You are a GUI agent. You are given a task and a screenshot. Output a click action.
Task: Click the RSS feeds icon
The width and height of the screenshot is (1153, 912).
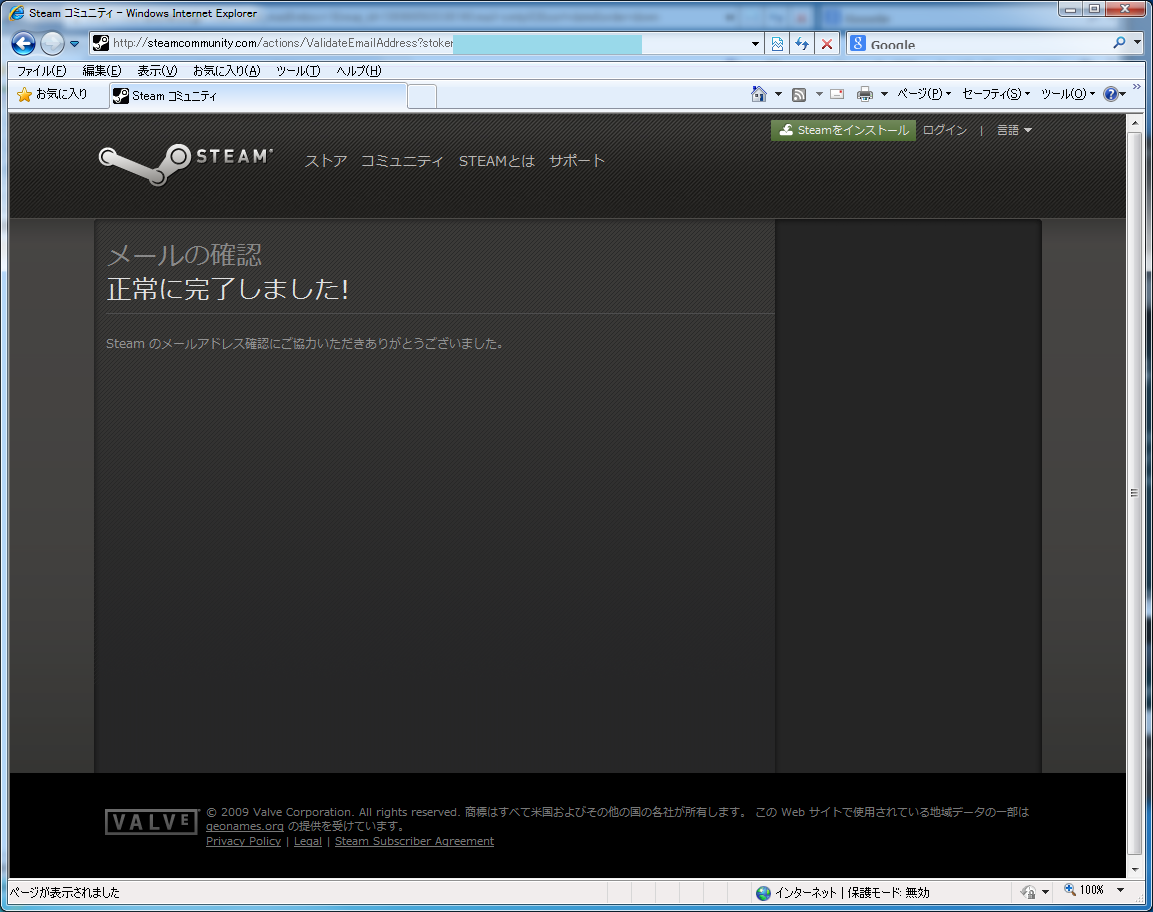pos(799,94)
